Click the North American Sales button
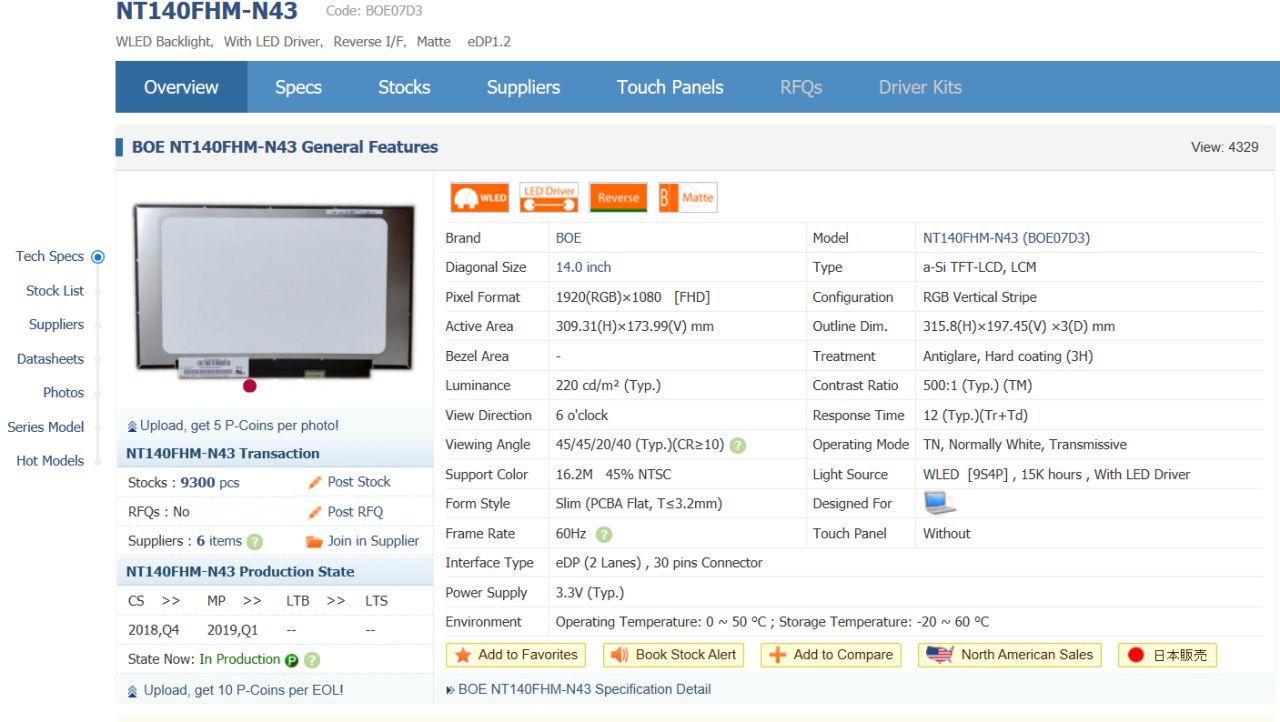 coord(1010,655)
